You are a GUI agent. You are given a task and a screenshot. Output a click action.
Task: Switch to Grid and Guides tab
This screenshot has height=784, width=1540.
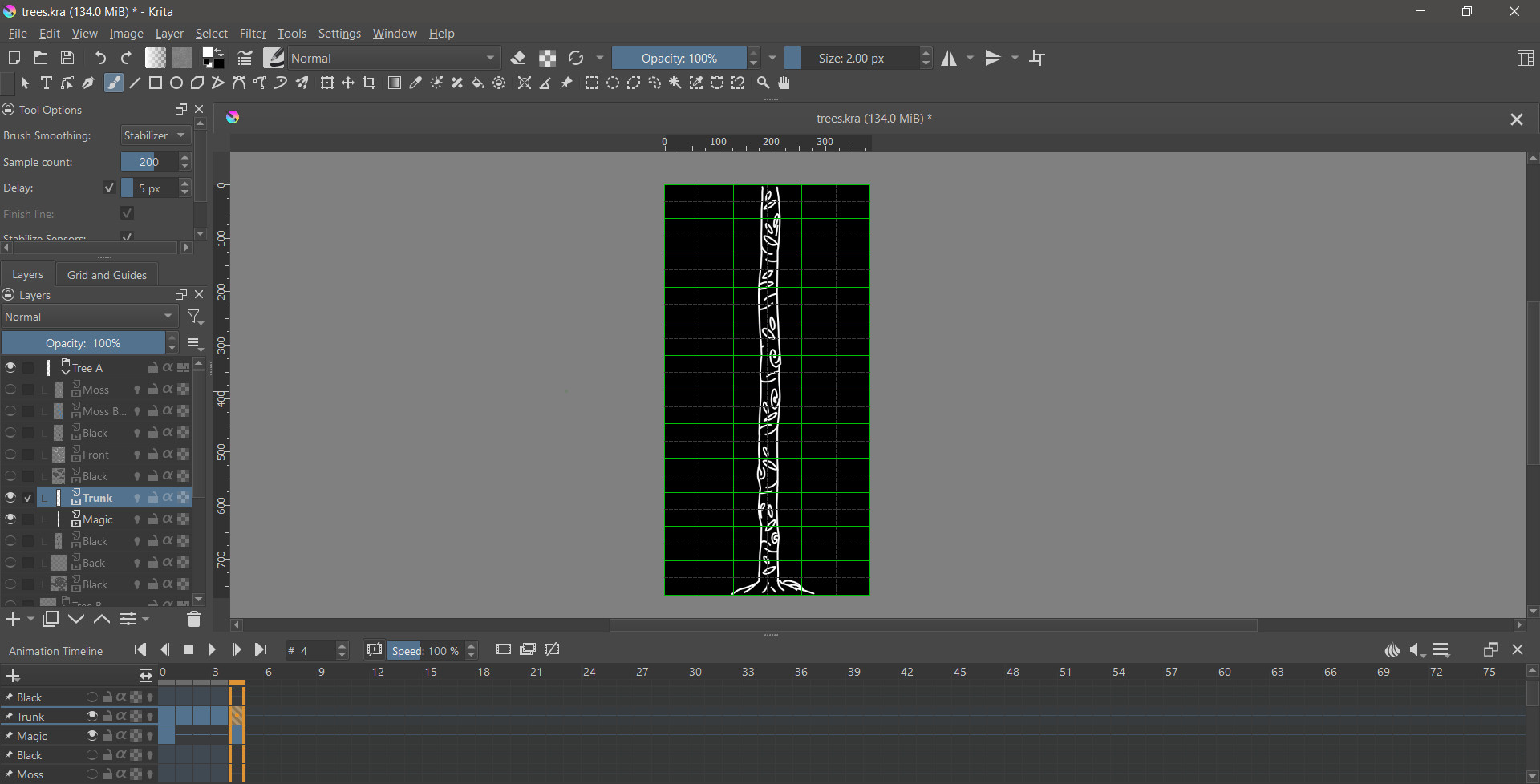[107, 275]
